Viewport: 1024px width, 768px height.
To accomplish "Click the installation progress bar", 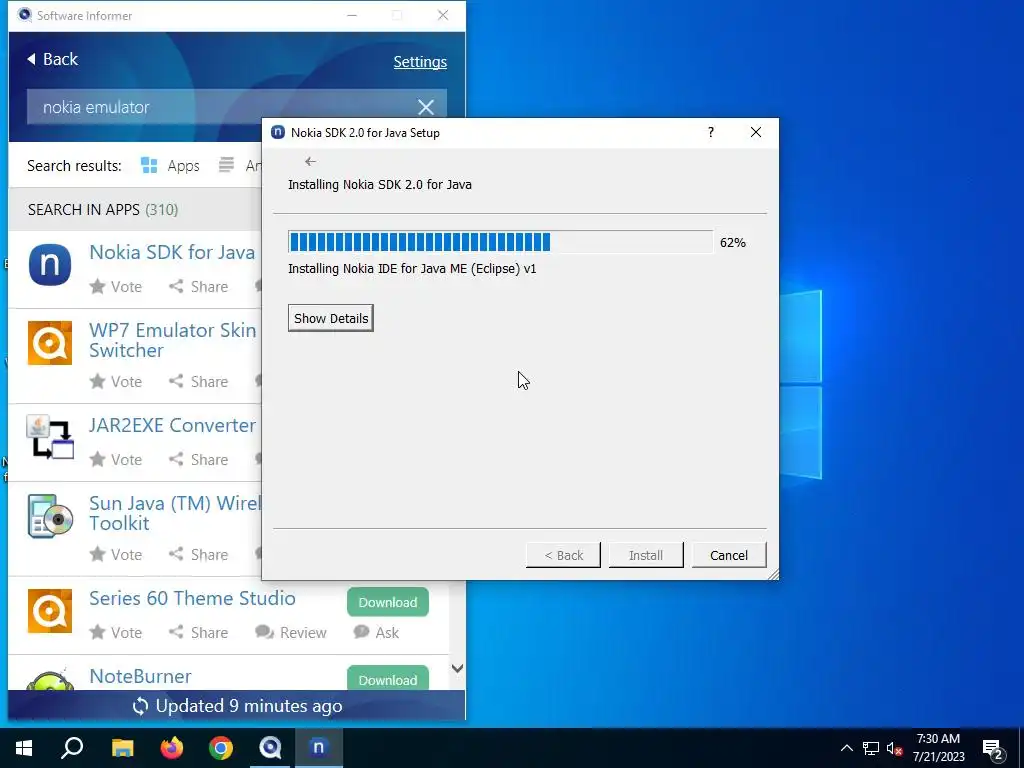I will coord(500,242).
